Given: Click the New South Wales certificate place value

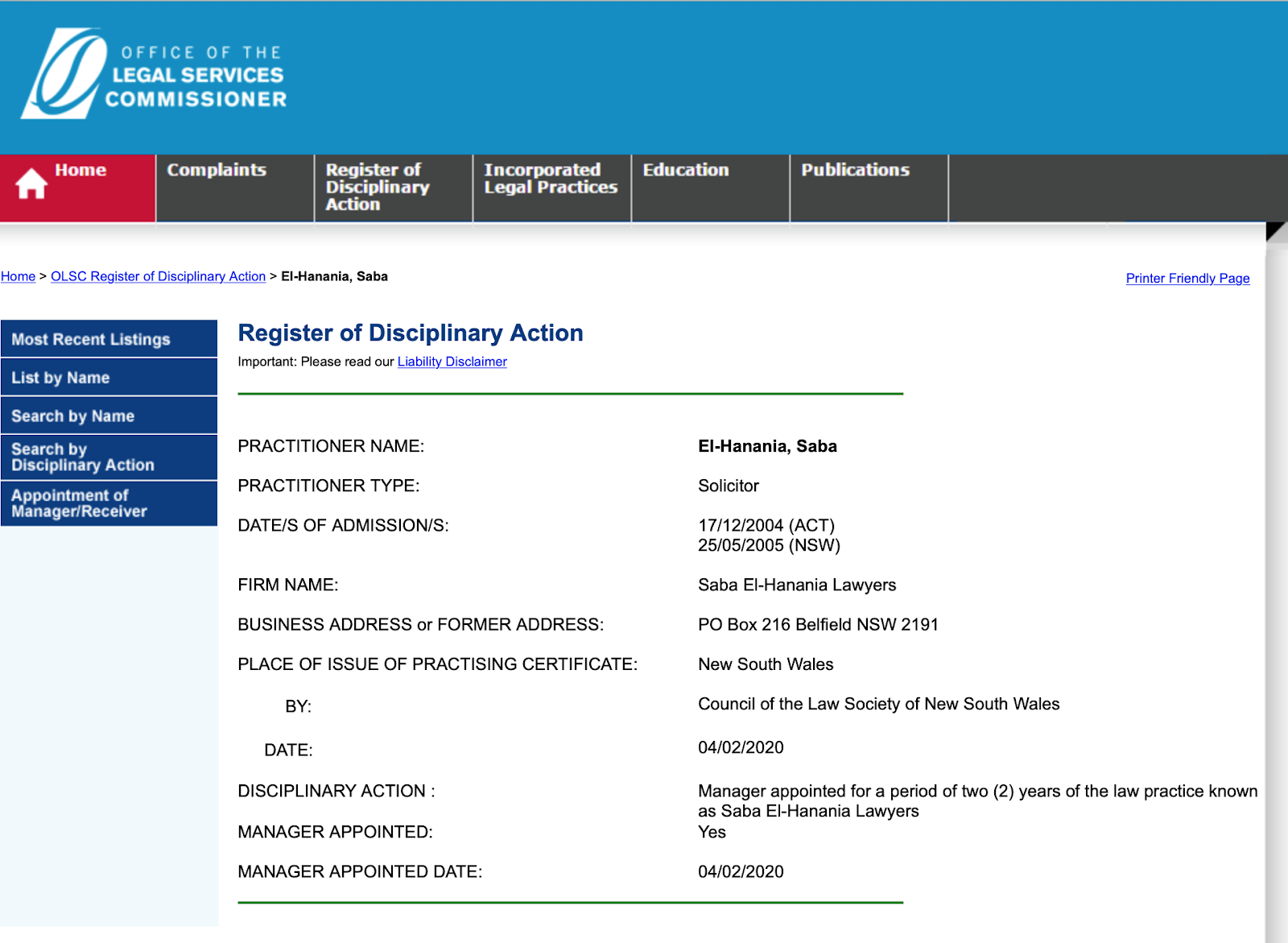Looking at the screenshot, I should pyautogui.click(x=766, y=664).
